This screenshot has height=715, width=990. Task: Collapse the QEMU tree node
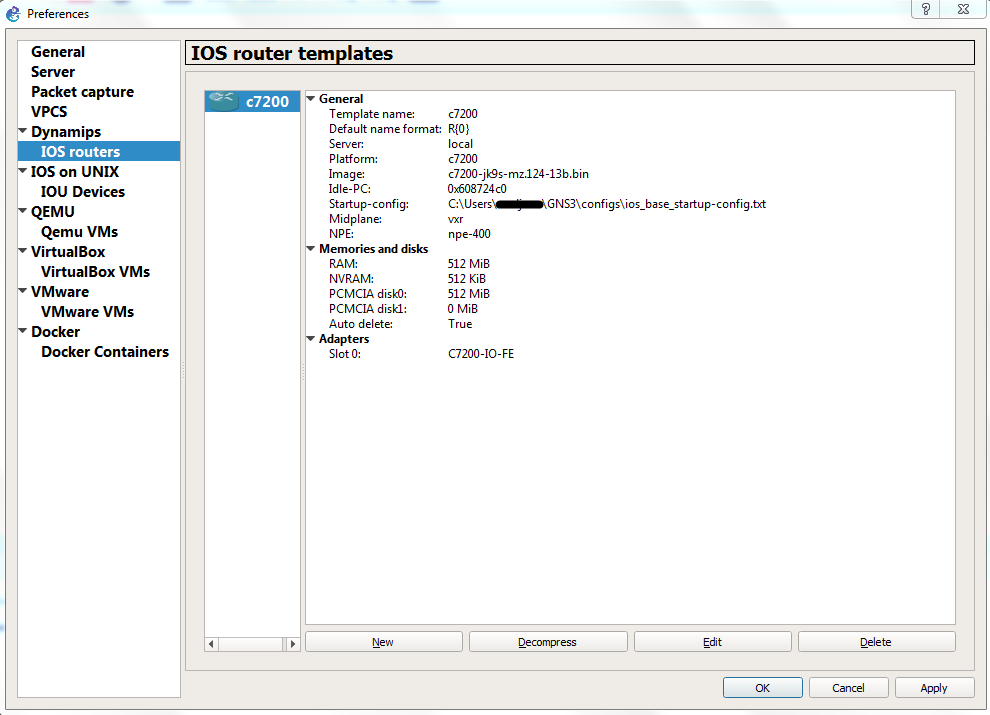tap(23, 211)
